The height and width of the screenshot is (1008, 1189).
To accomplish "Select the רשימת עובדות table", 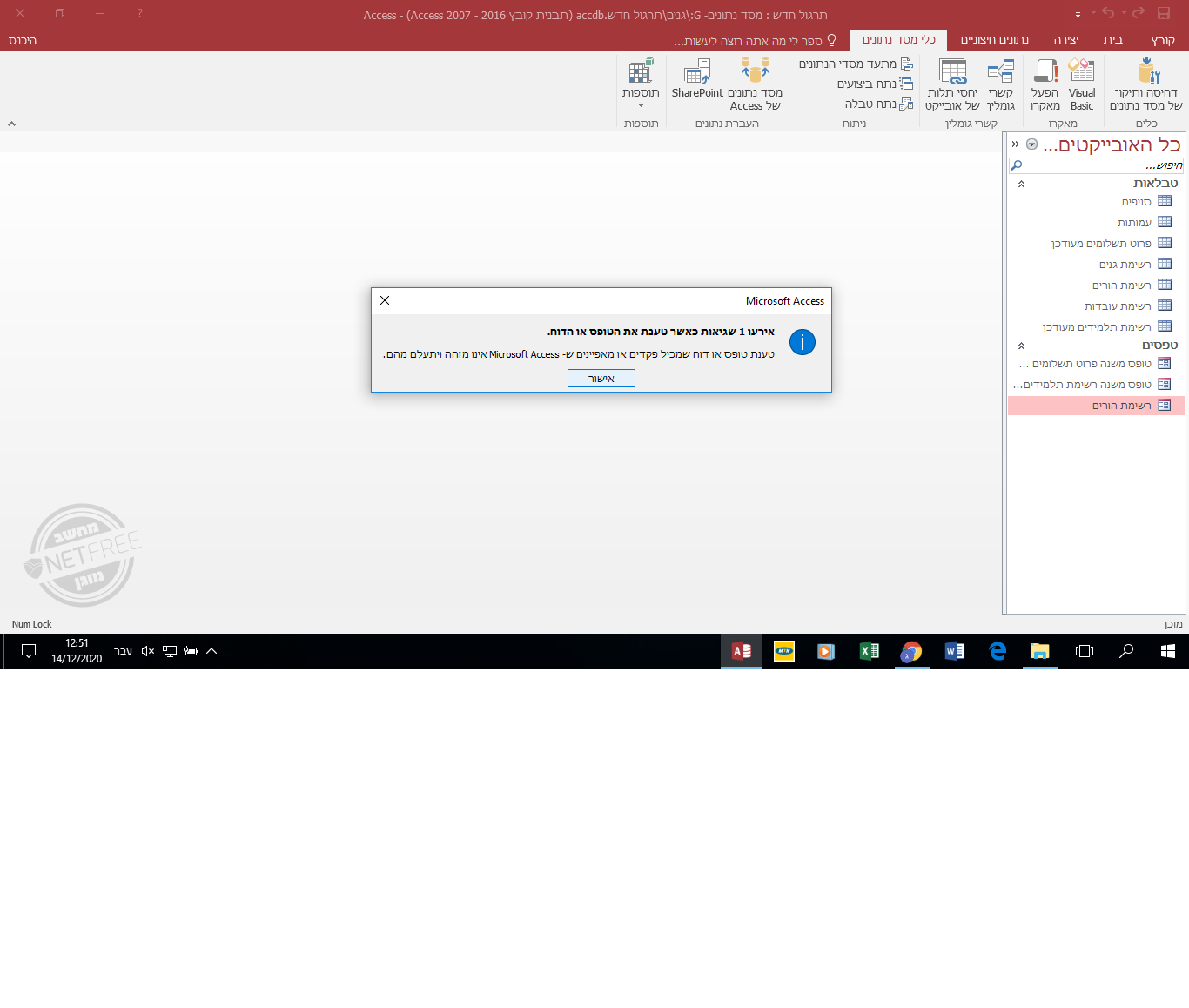I will [1096, 306].
